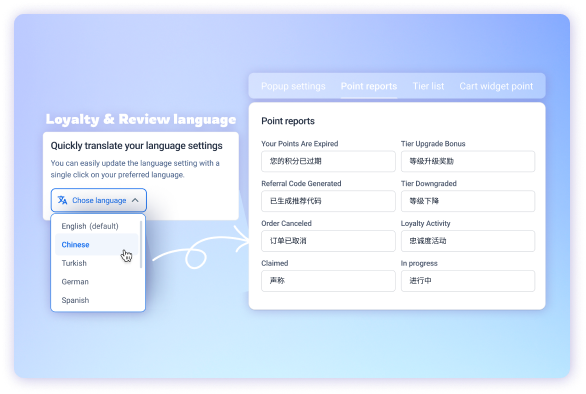Focus the Tier Downgraded text field

click(468, 201)
